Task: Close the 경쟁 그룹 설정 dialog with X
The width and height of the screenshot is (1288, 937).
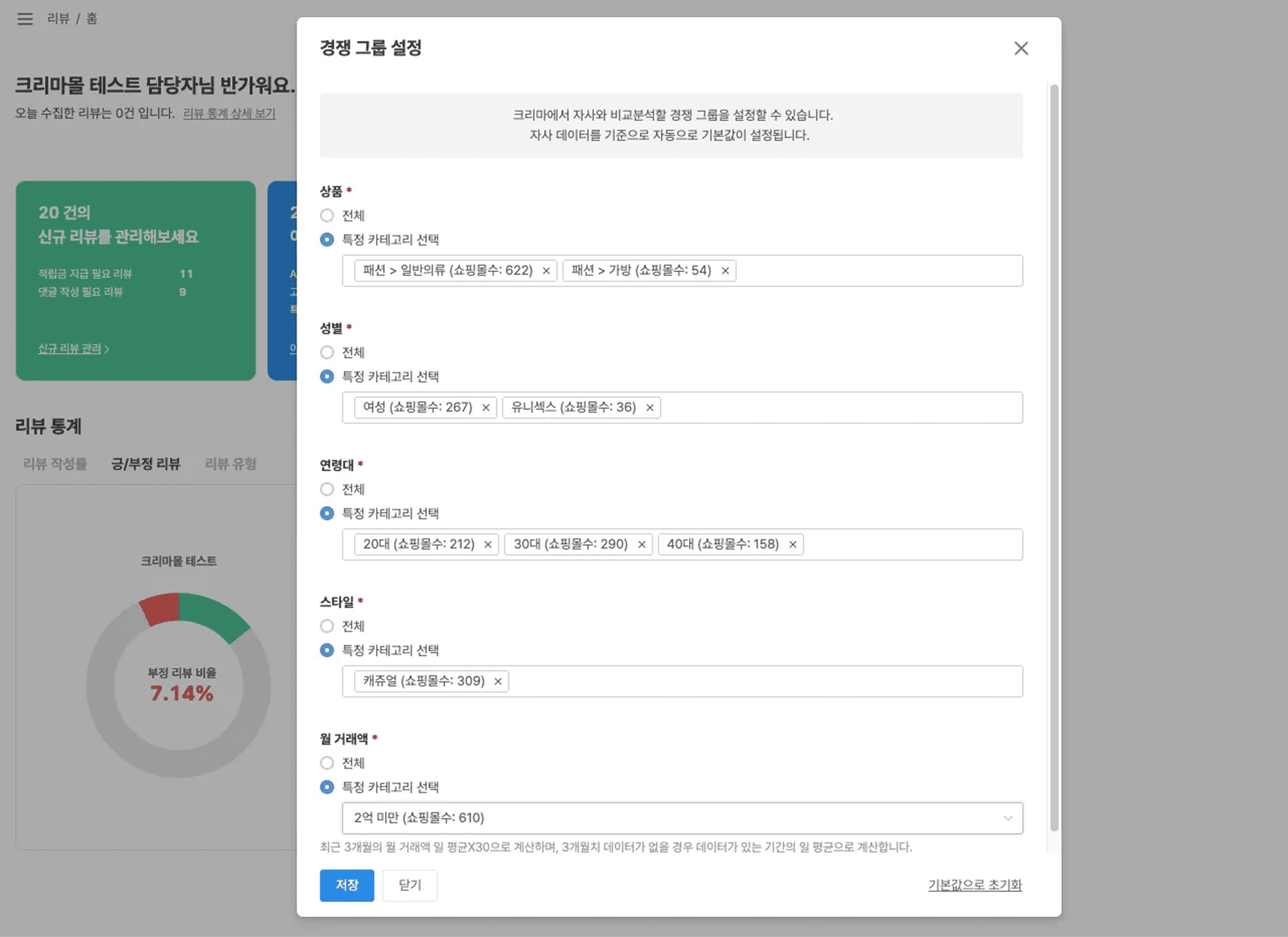Action: 1021,49
